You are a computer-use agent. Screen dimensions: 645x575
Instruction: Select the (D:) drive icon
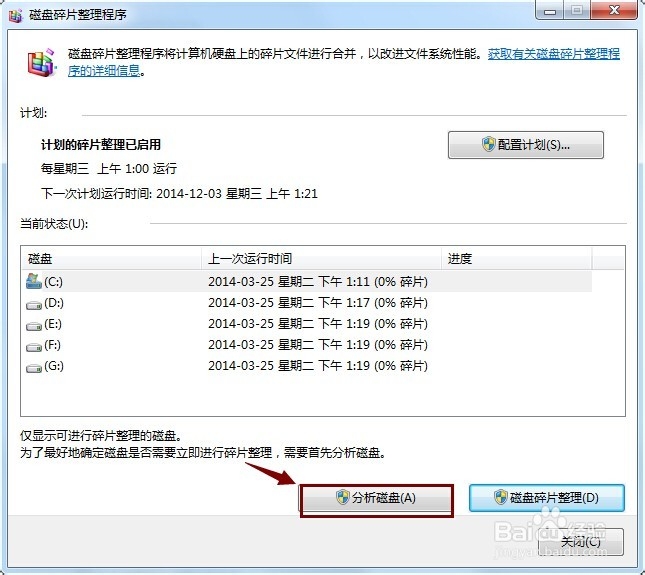[34, 304]
